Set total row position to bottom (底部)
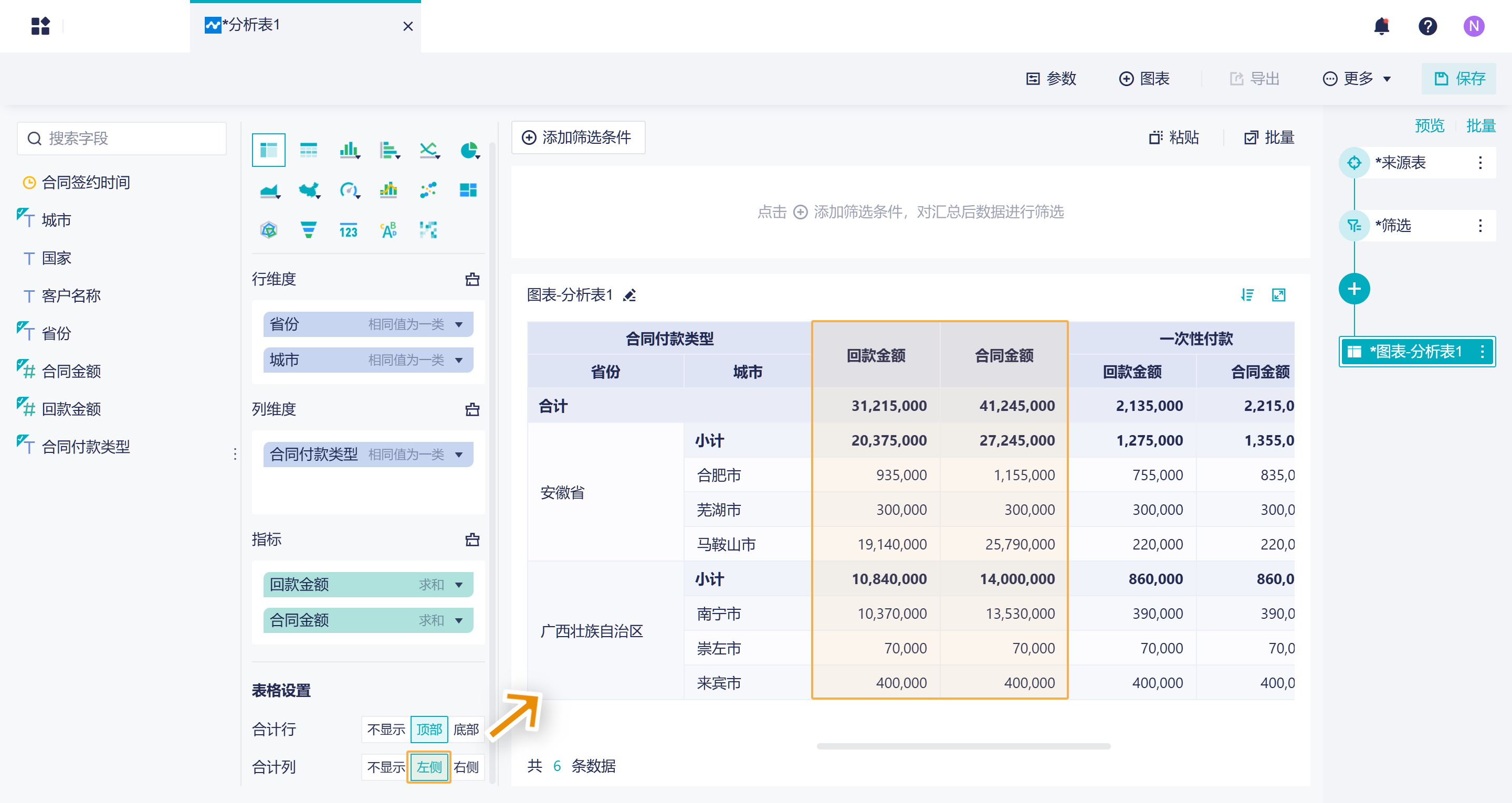Image resolution: width=1512 pixels, height=803 pixels. [x=466, y=730]
